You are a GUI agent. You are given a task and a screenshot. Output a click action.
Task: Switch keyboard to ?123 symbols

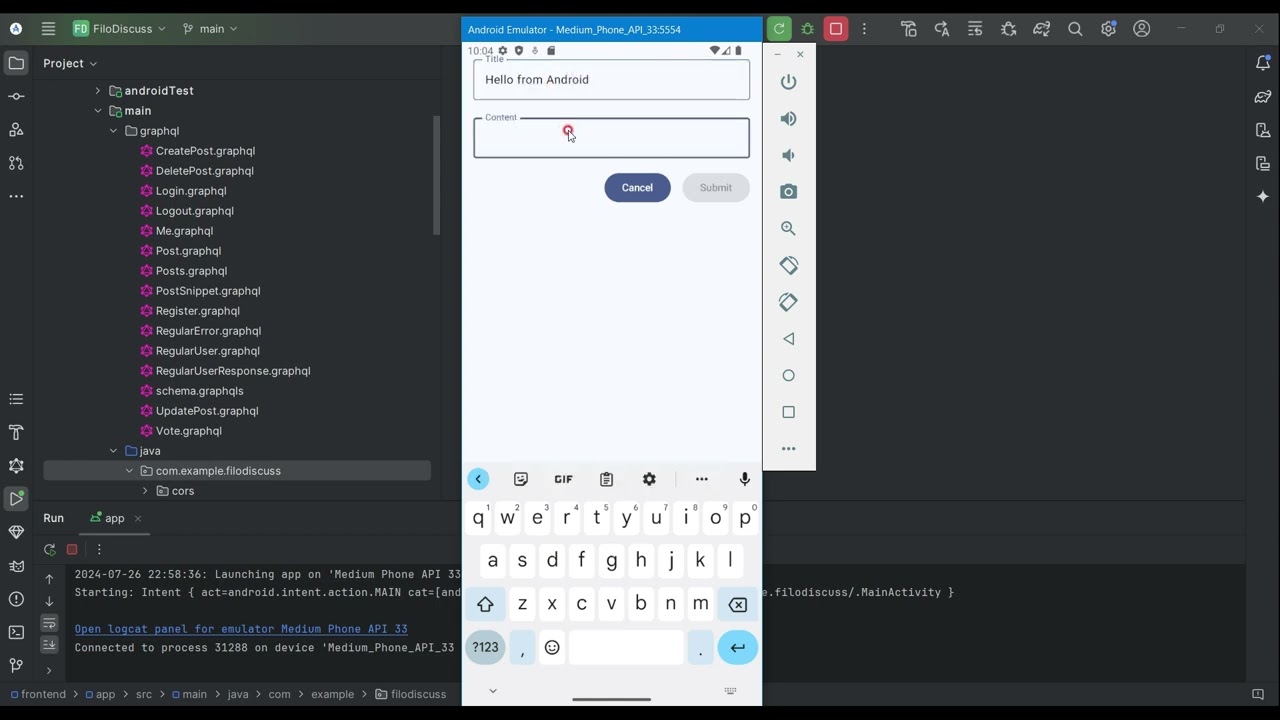[485, 647]
